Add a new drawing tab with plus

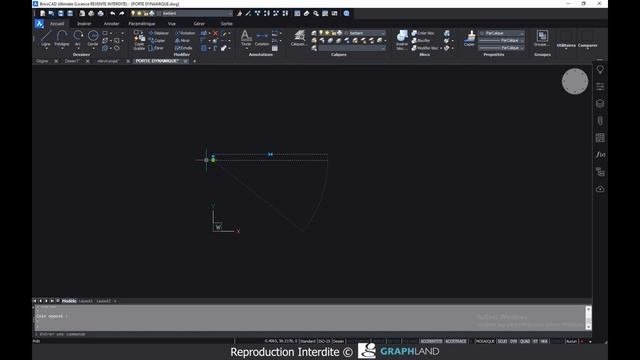pos(195,61)
